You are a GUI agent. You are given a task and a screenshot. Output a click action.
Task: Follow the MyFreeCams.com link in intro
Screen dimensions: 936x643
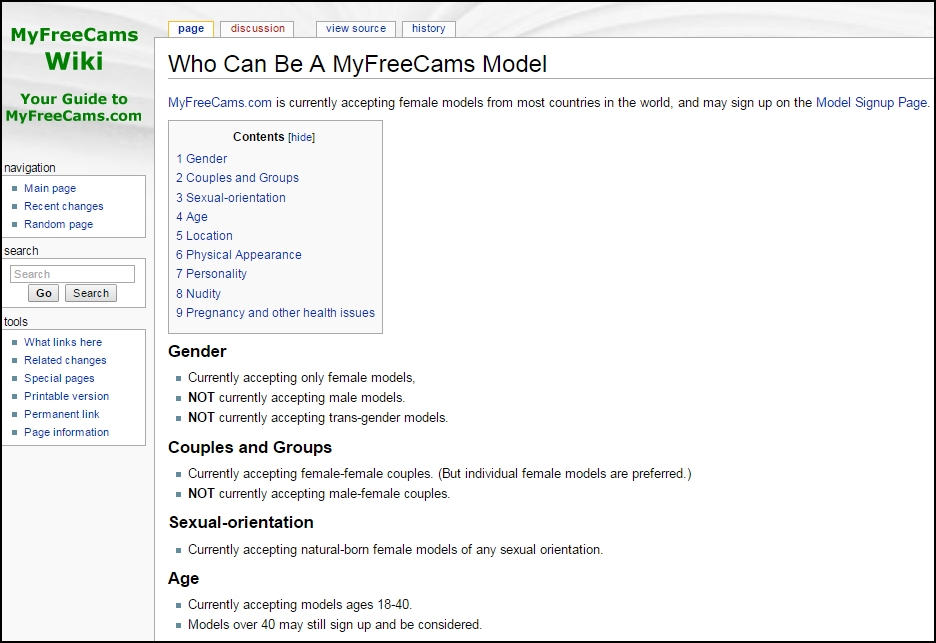pos(220,103)
